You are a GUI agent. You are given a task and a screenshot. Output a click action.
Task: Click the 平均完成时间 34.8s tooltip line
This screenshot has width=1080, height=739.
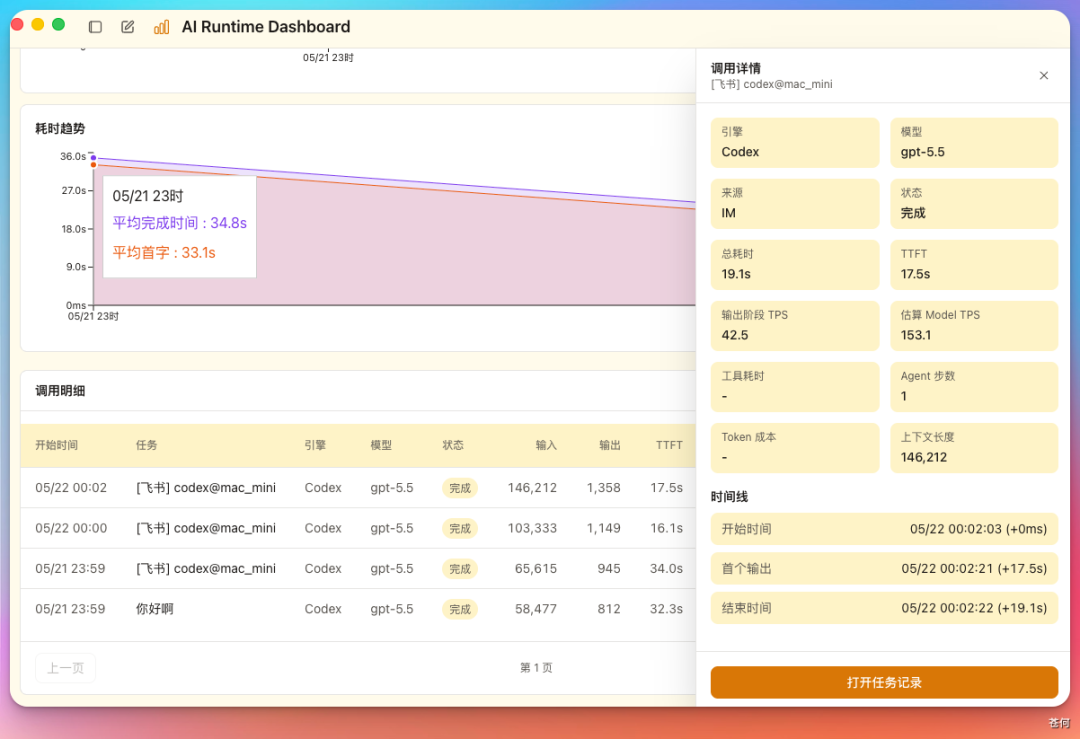point(179,223)
